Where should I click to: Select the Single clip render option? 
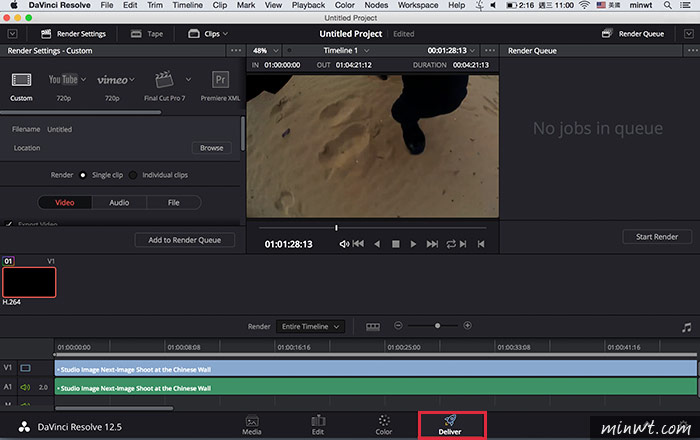tap(83, 175)
